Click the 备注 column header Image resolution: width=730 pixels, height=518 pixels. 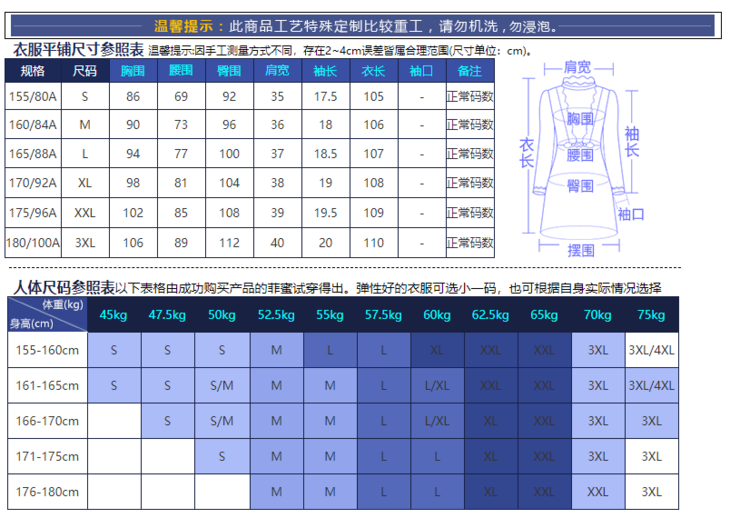coord(470,71)
